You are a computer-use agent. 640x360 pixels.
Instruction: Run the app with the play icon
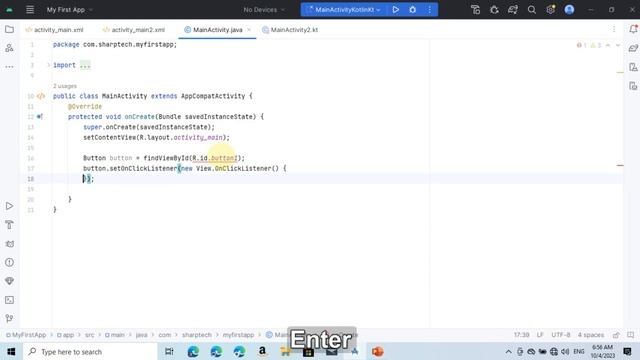tap(396, 9)
